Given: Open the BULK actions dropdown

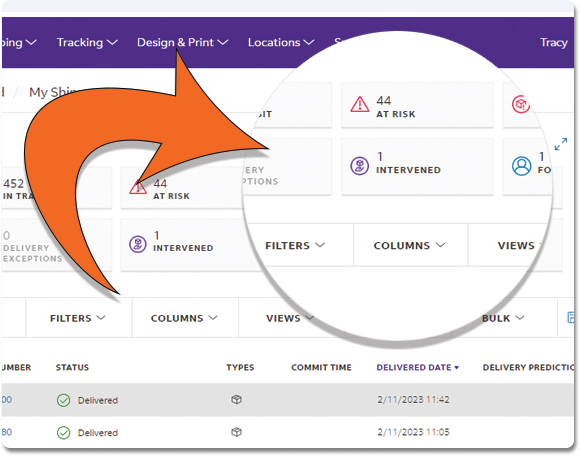Looking at the screenshot, I should (x=503, y=318).
